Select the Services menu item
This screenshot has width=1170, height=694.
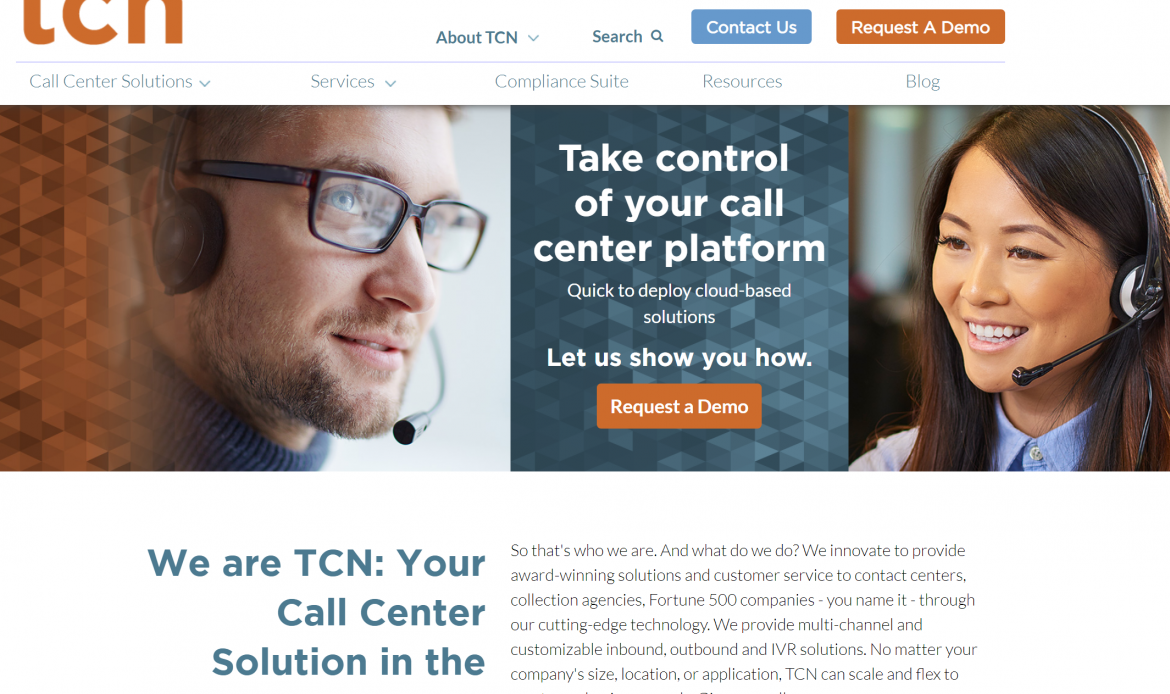342,81
